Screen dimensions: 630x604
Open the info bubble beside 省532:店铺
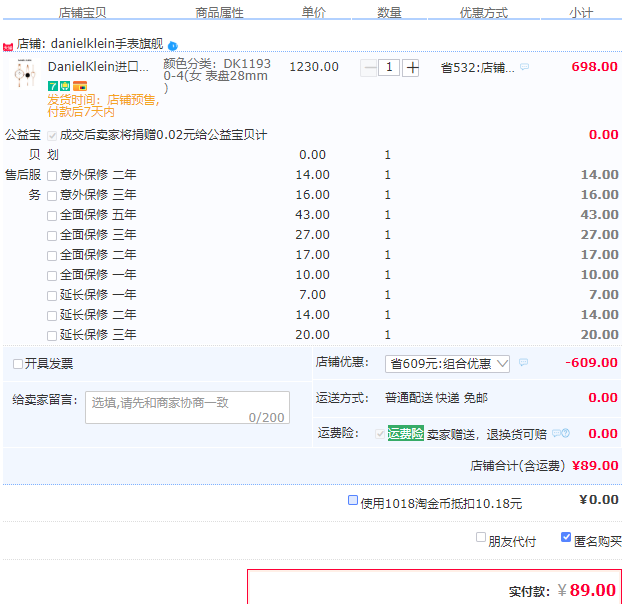click(x=524, y=67)
